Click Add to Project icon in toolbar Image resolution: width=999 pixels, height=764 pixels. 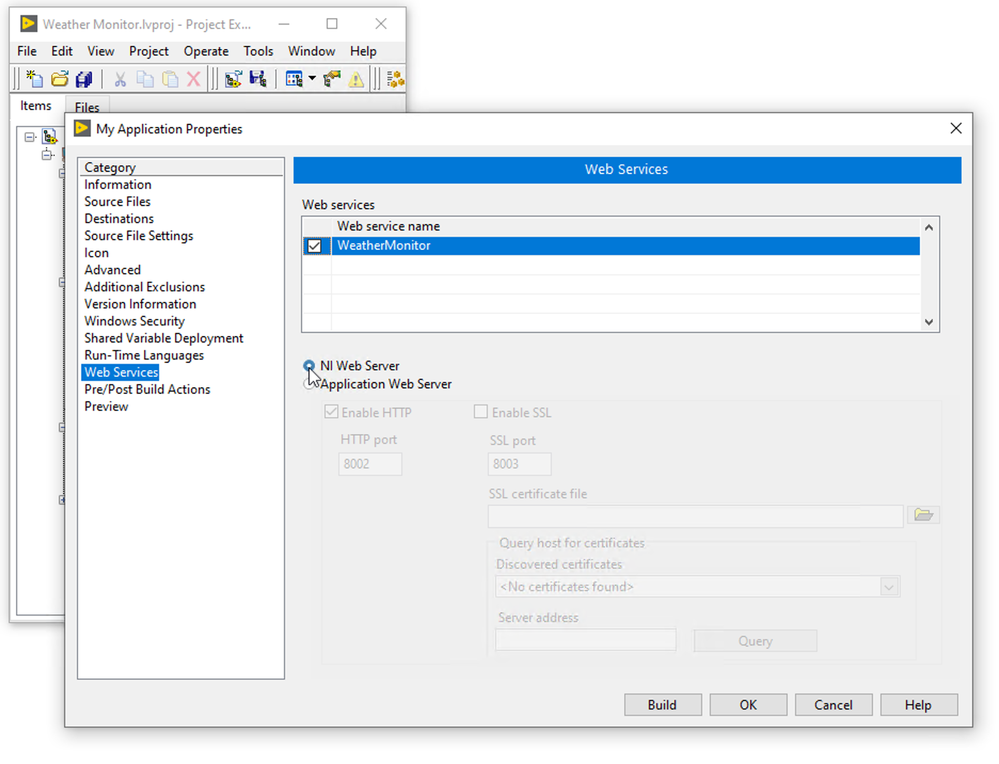(233, 79)
